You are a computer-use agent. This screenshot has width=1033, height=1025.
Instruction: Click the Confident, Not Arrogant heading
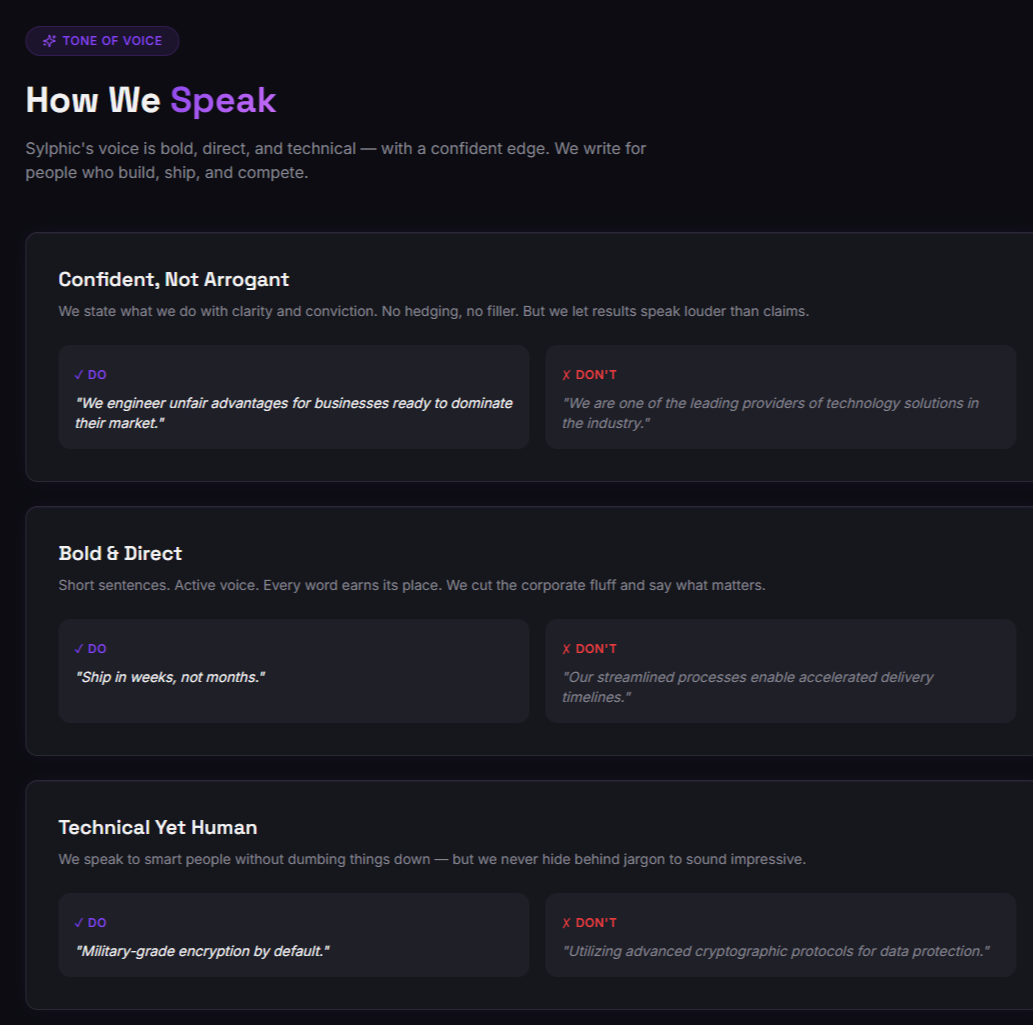point(174,279)
